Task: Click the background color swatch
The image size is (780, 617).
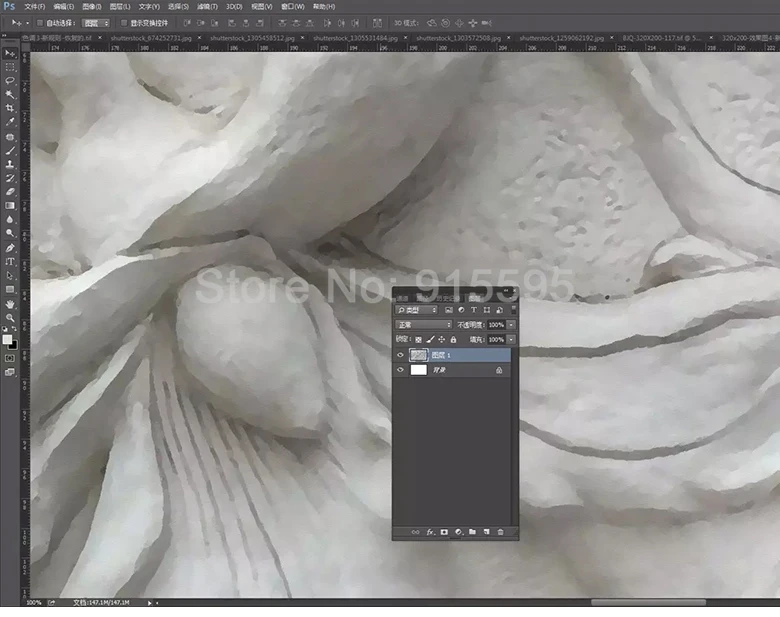Action: [13, 345]
